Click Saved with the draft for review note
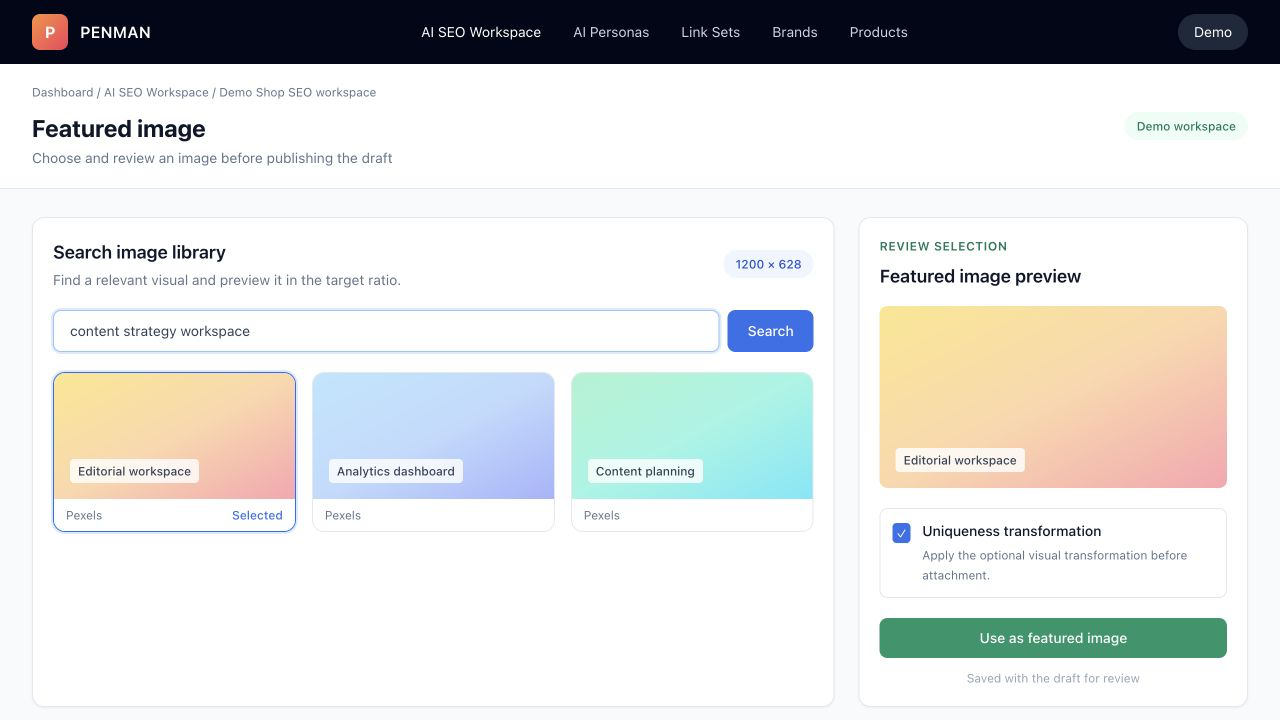1280x720 pixels. coord(1053,678)
